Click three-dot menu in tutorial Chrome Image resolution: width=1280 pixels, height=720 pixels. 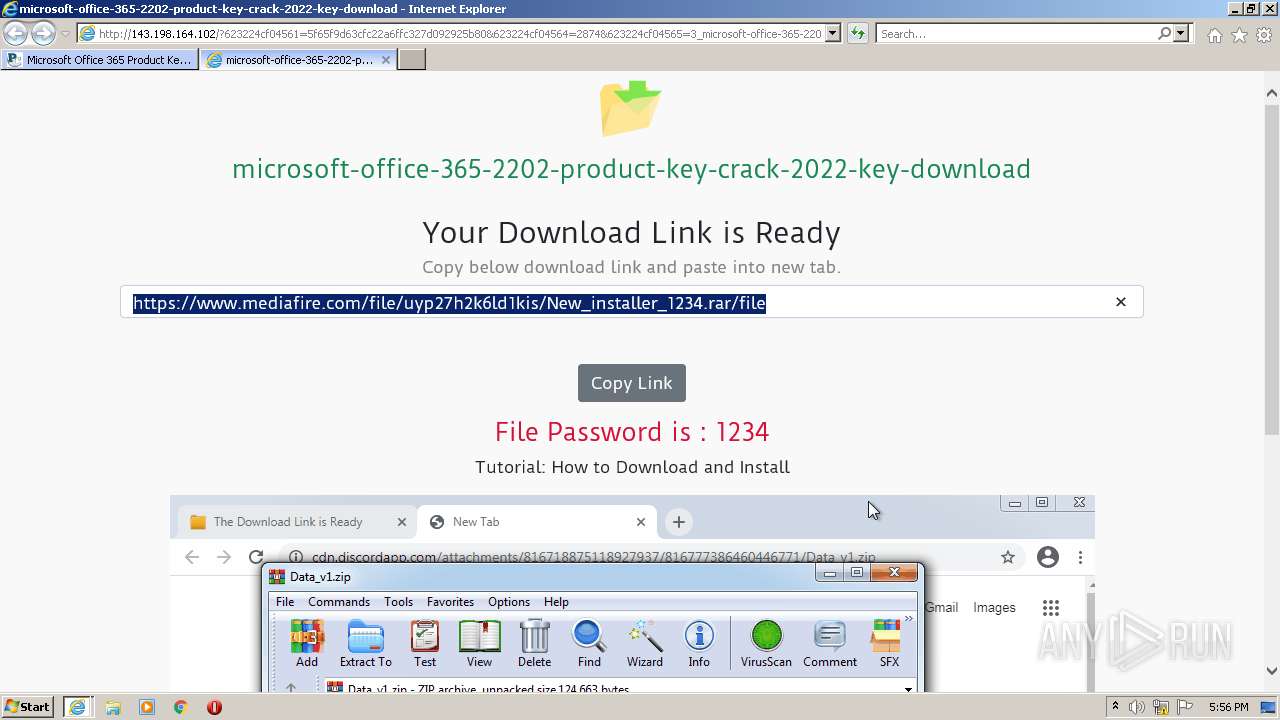pyautogui.click(x=1080, y=557)
